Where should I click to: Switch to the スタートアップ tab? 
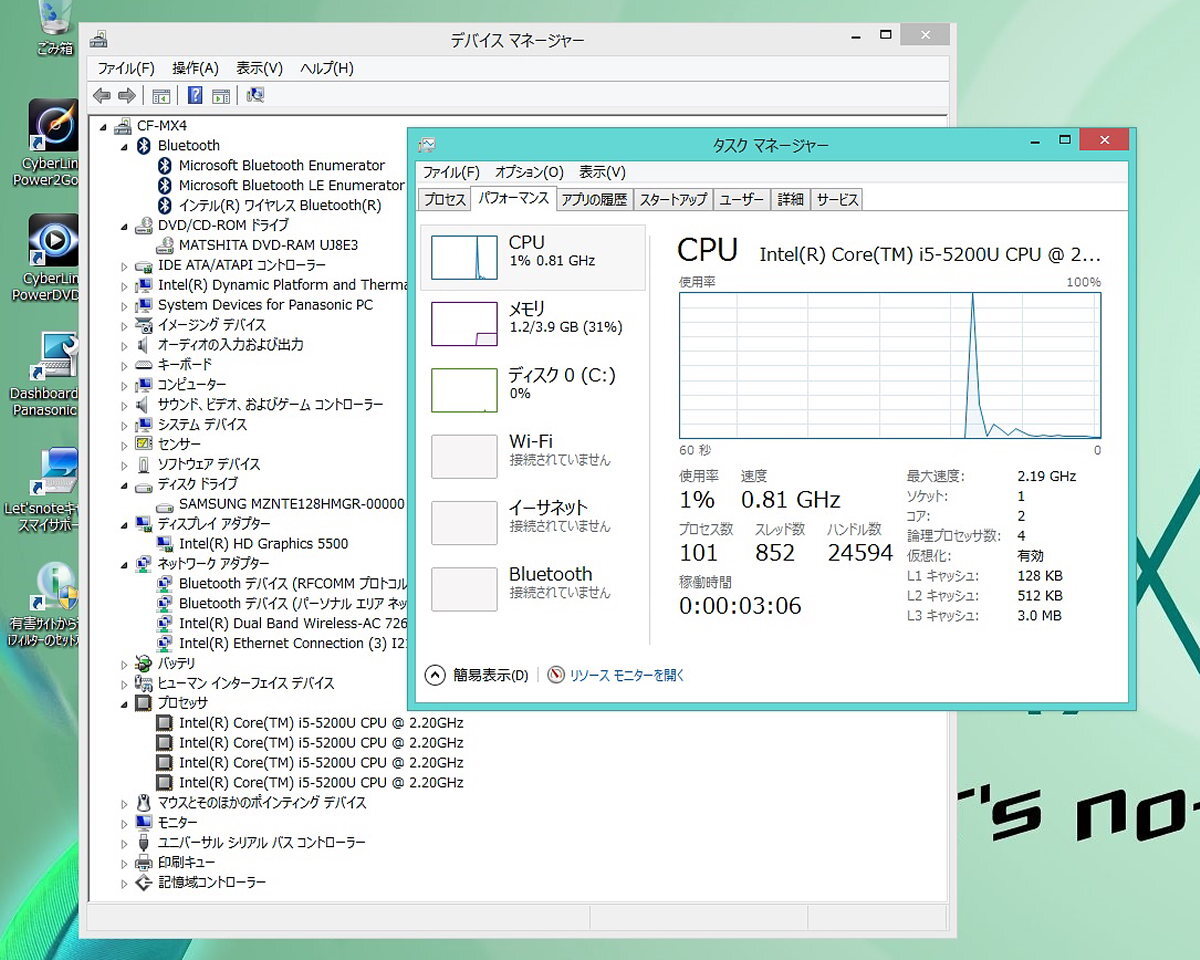(x=673, y=200)
